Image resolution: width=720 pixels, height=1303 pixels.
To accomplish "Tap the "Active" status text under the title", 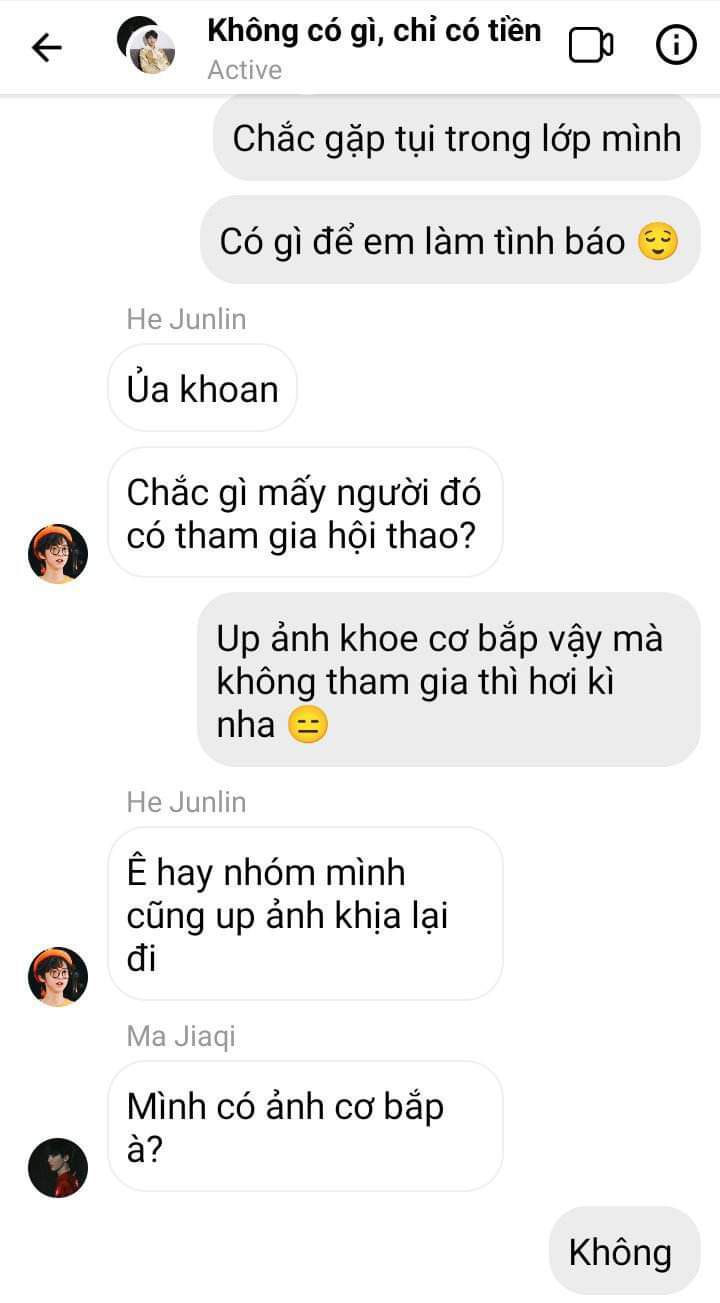I will [245, 70].
